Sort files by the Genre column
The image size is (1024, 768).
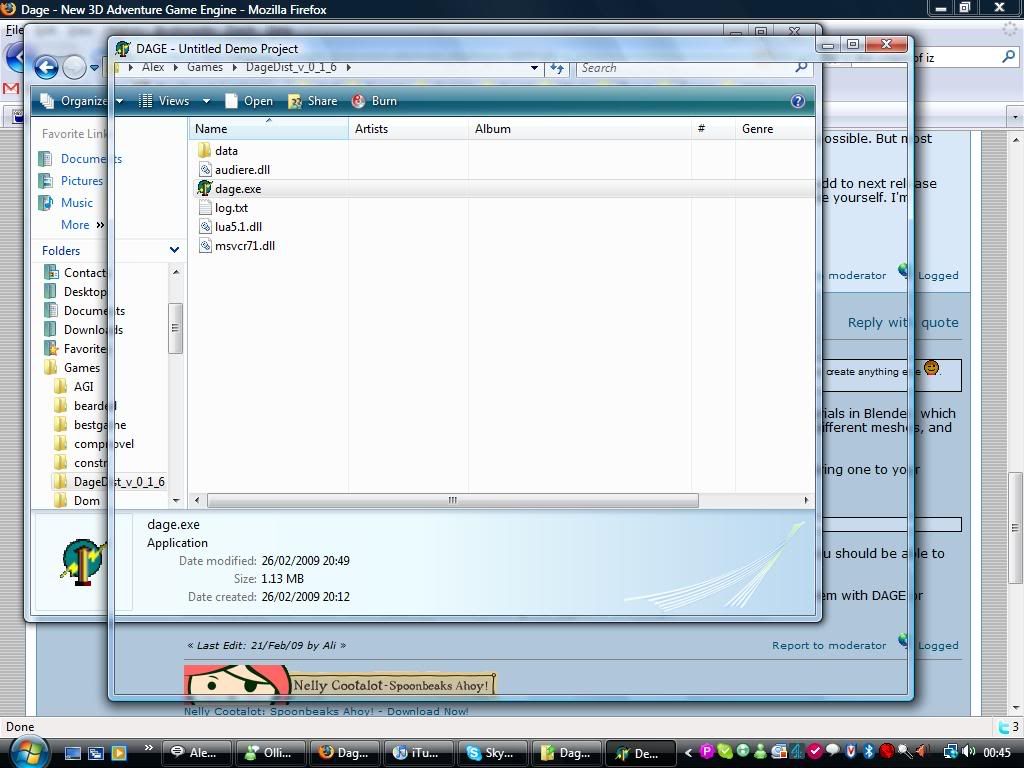(x=776, y=129)
